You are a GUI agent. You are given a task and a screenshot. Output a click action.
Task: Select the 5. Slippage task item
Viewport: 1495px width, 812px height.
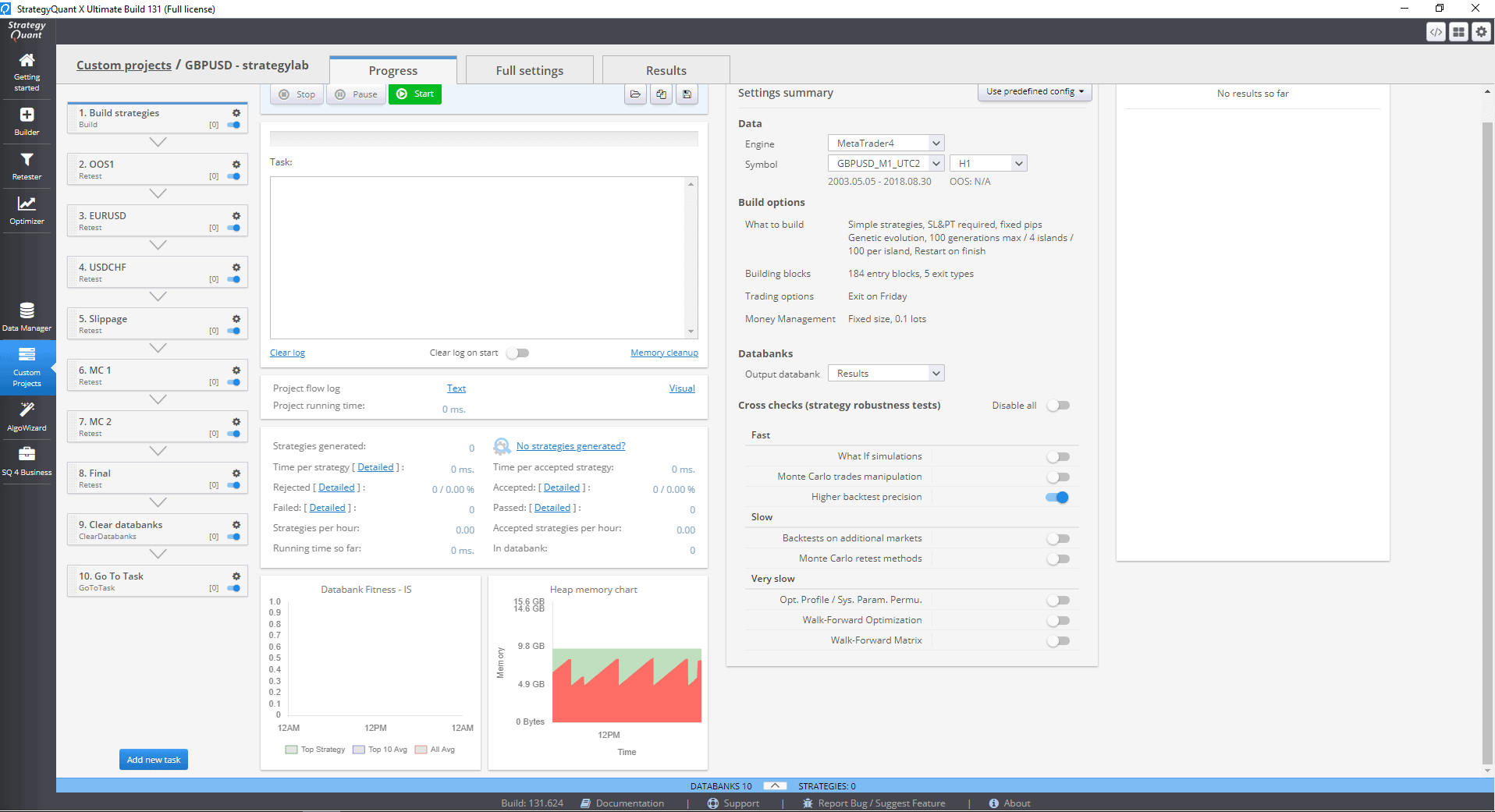click(x=158, y=324)
